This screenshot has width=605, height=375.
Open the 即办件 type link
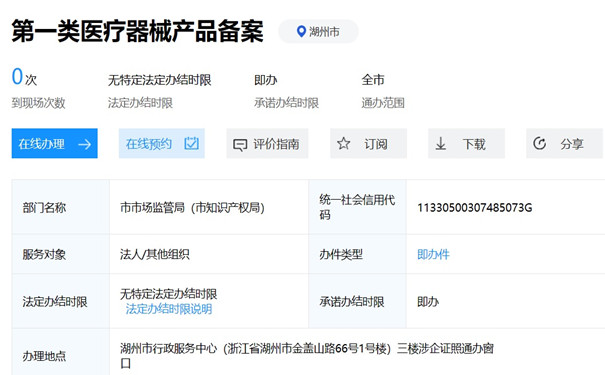[x=433, y=255]
